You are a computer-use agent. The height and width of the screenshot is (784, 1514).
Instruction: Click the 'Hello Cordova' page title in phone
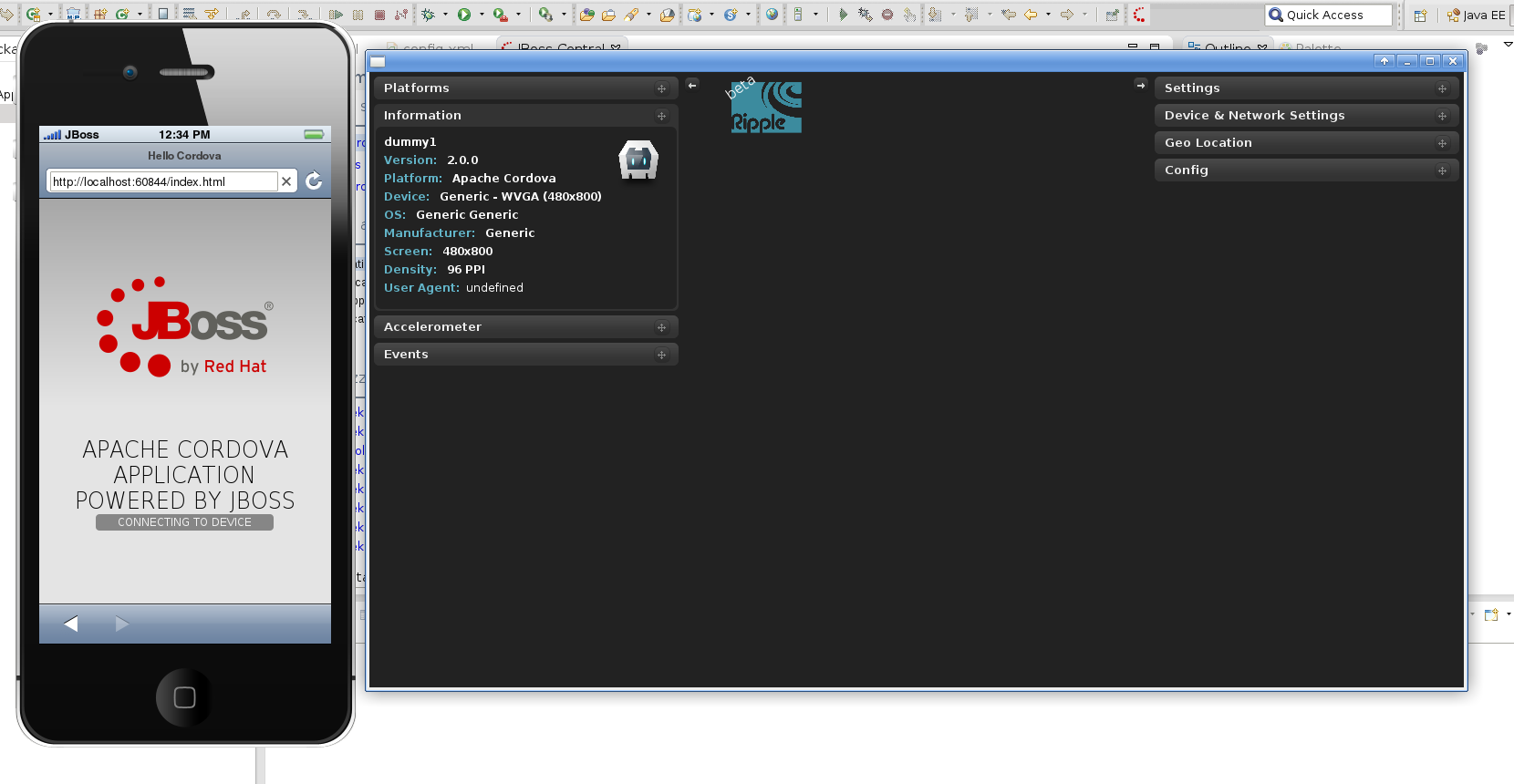[x=184, y=156]
